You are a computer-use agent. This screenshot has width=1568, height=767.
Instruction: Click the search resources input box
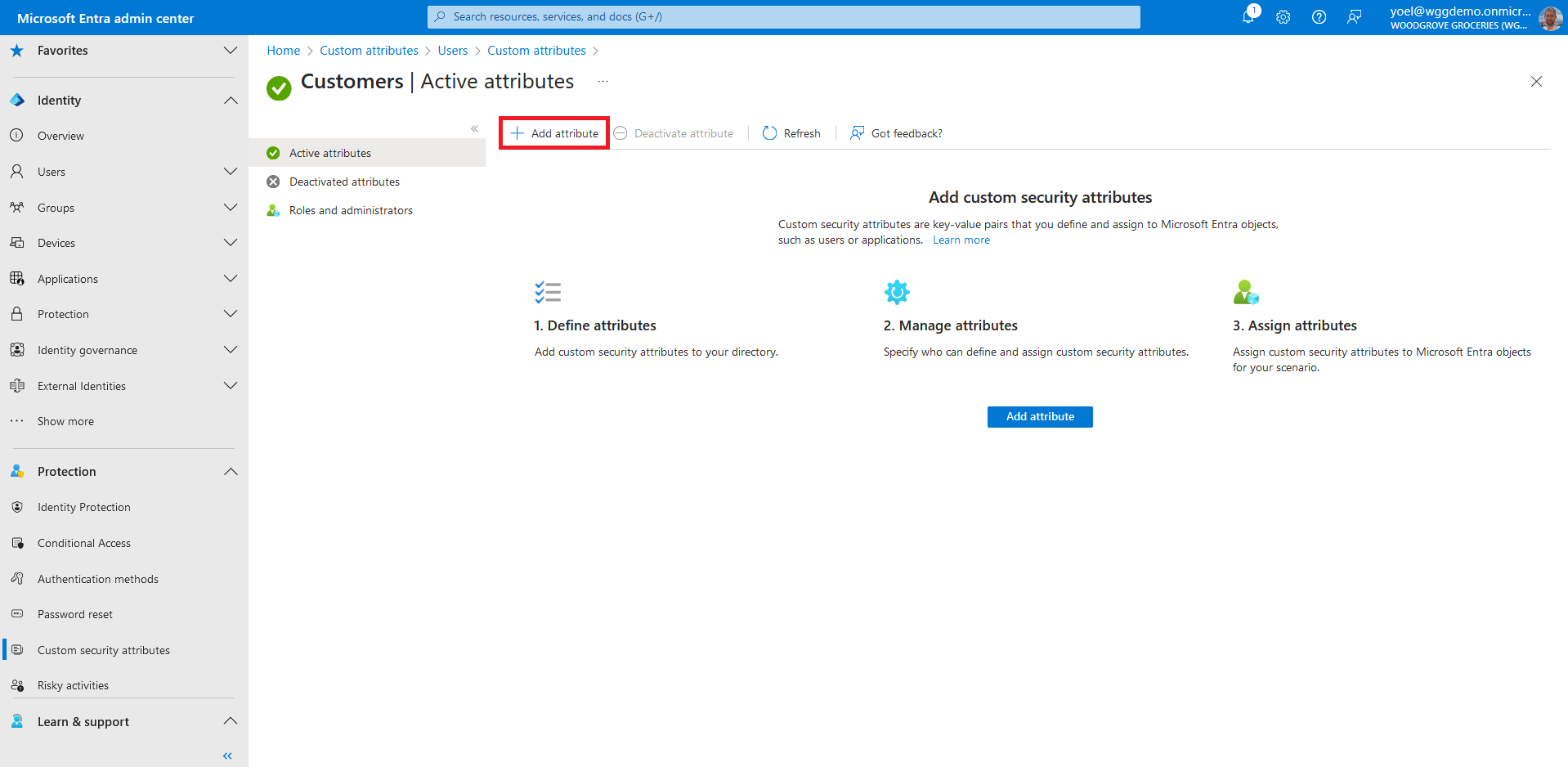pyautogui.click(x=783, y=17)
